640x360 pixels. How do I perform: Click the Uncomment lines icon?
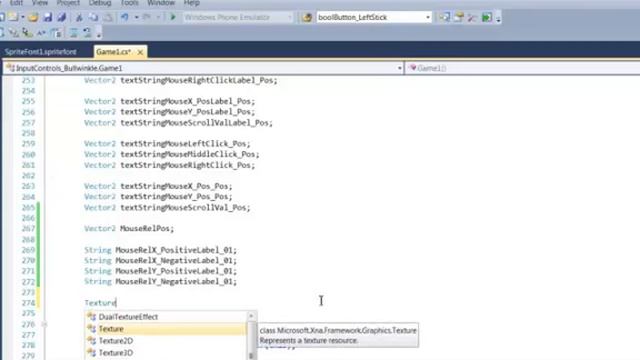(87, 33)
